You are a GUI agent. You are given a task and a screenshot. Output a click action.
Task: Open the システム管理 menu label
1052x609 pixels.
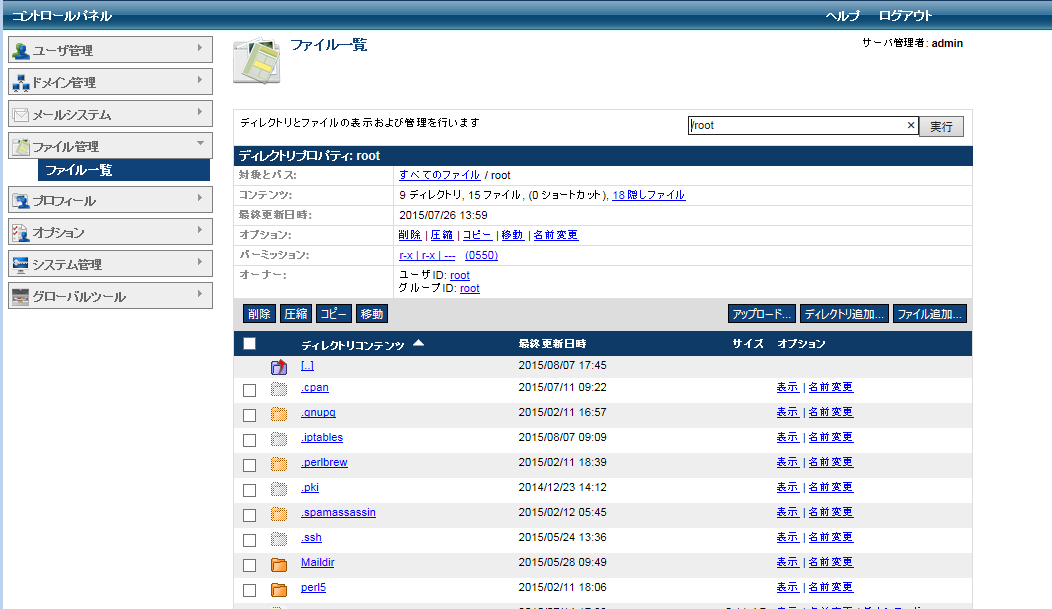pyautogui.click(x=67, y=264)
